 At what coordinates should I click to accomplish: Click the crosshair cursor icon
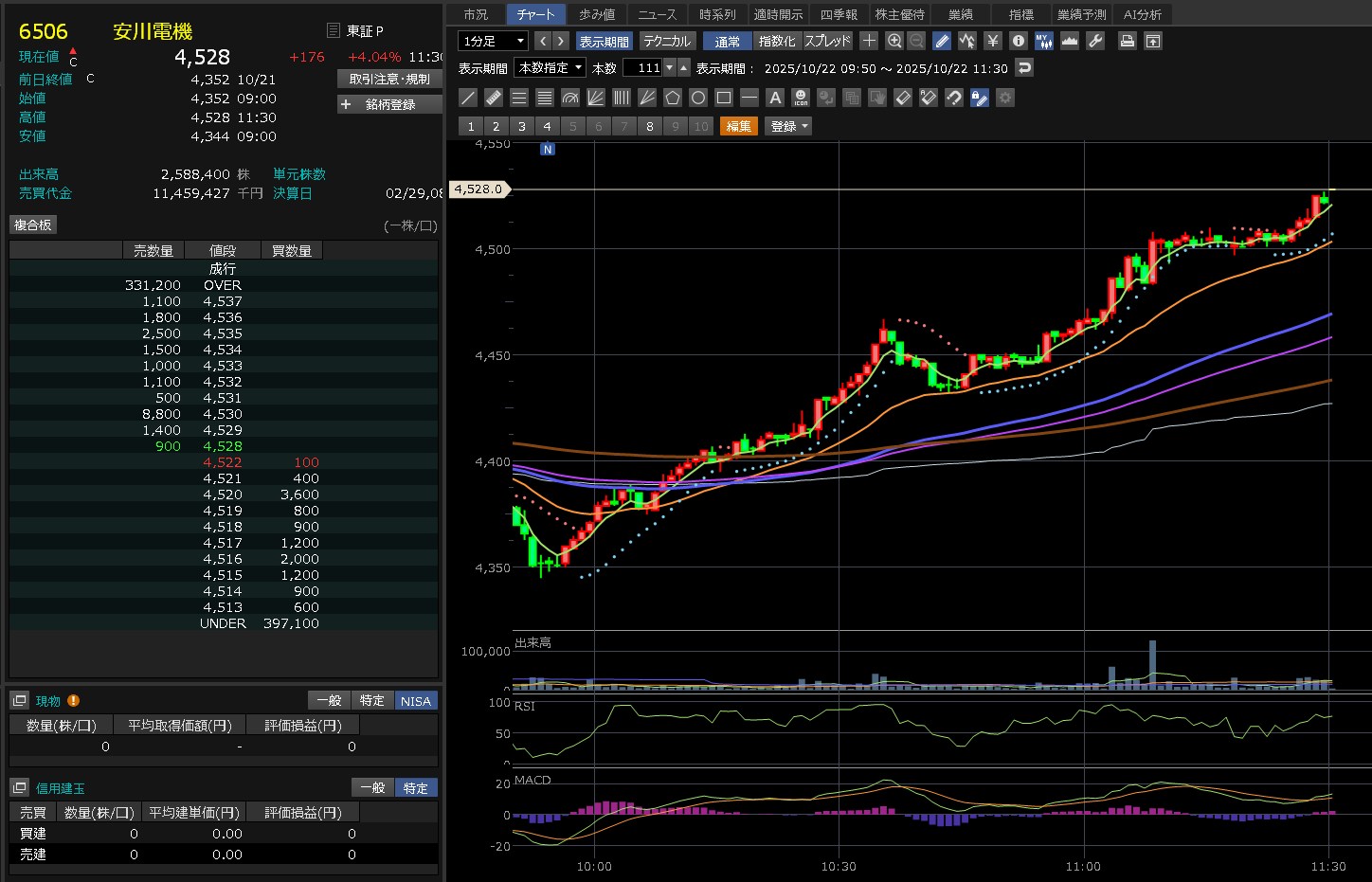tap(868, 41)
